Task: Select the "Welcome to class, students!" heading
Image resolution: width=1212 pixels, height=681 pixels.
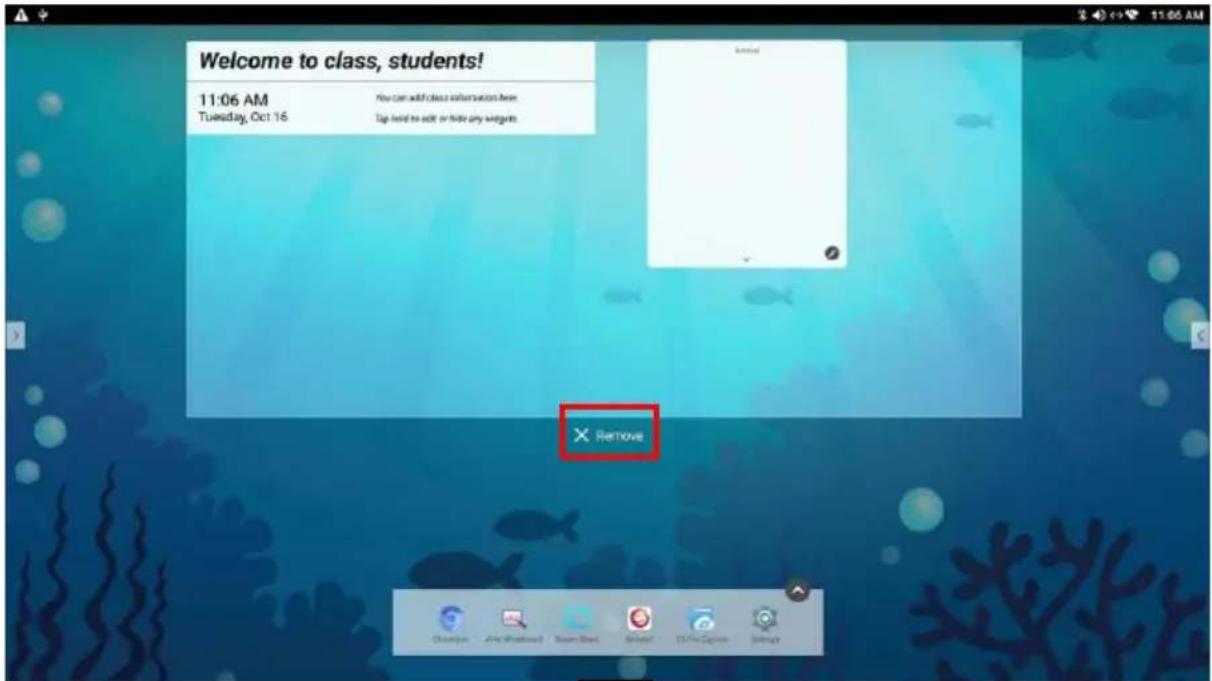Action: point(342,61)
